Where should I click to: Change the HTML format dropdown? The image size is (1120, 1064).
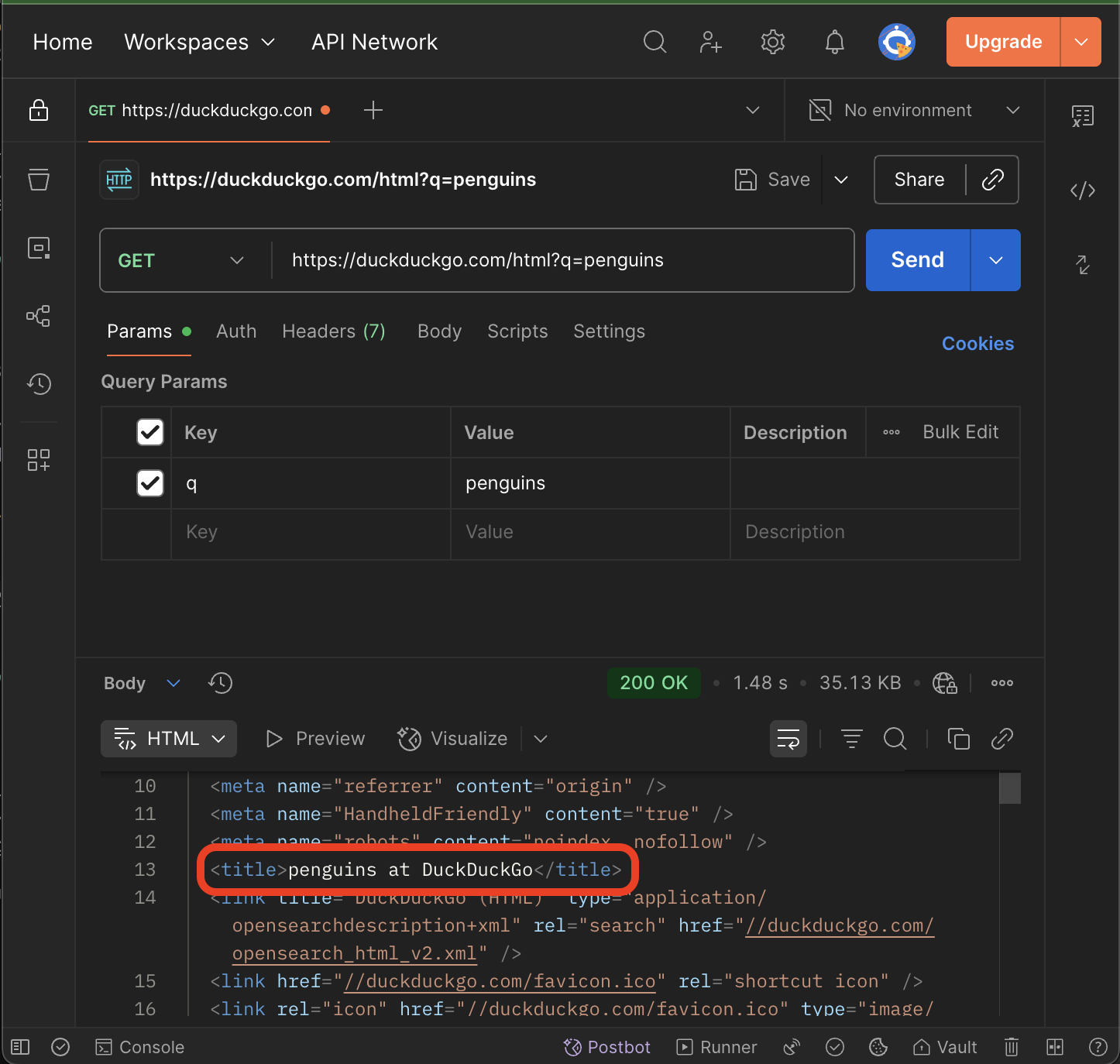click(x=169, y=739)
